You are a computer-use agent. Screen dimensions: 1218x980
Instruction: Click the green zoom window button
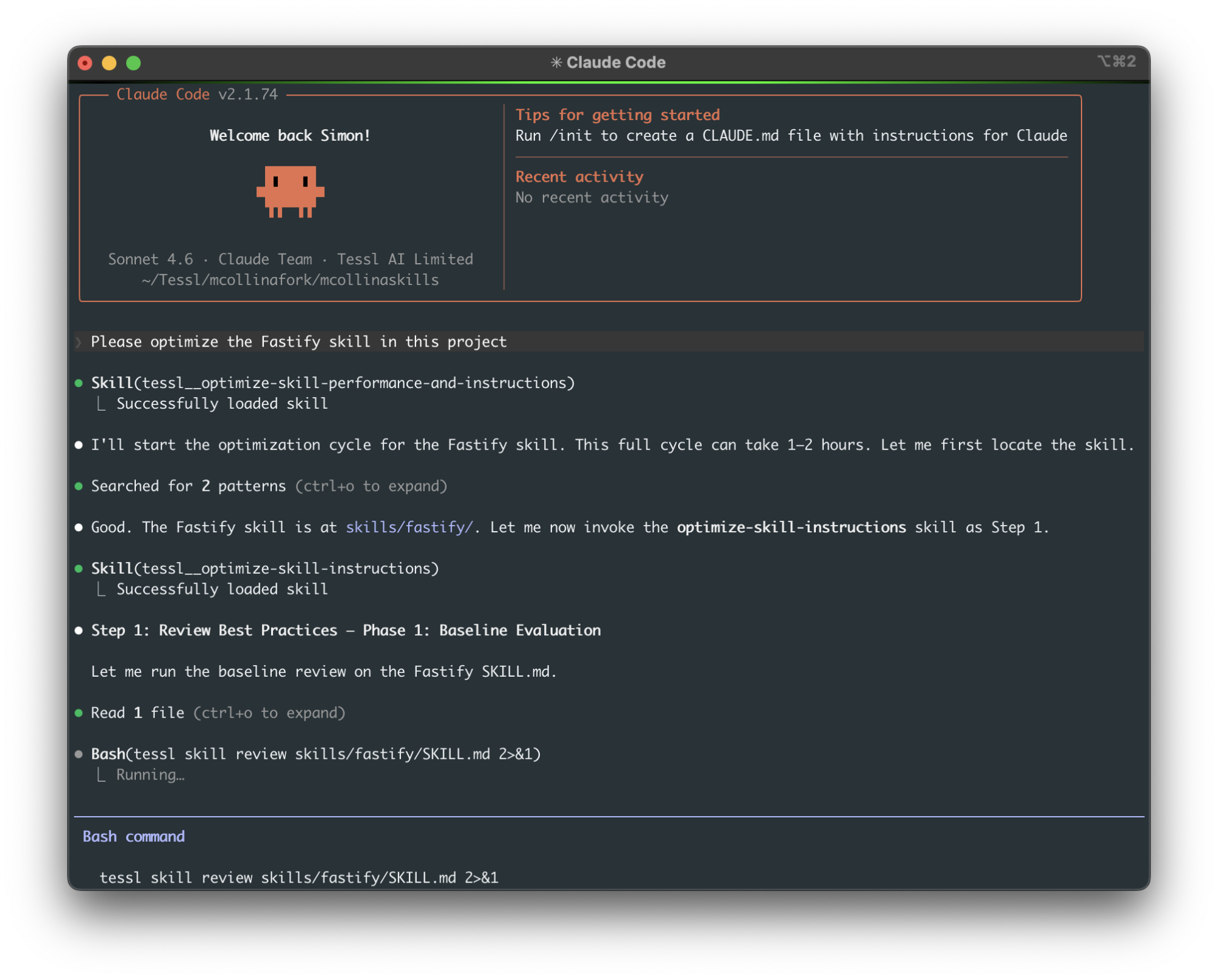[x=133, y=63]
